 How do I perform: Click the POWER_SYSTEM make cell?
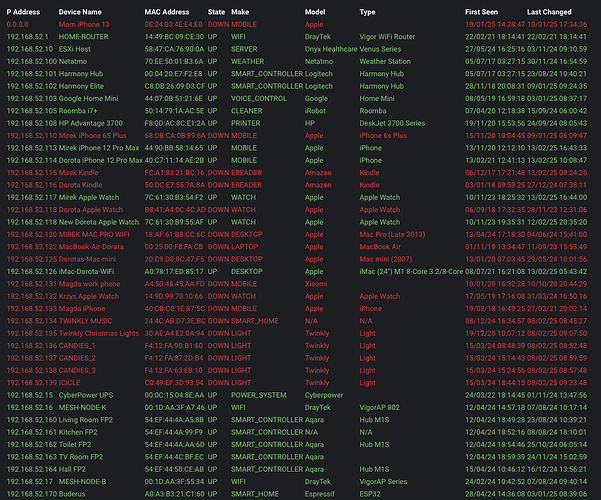258,395
